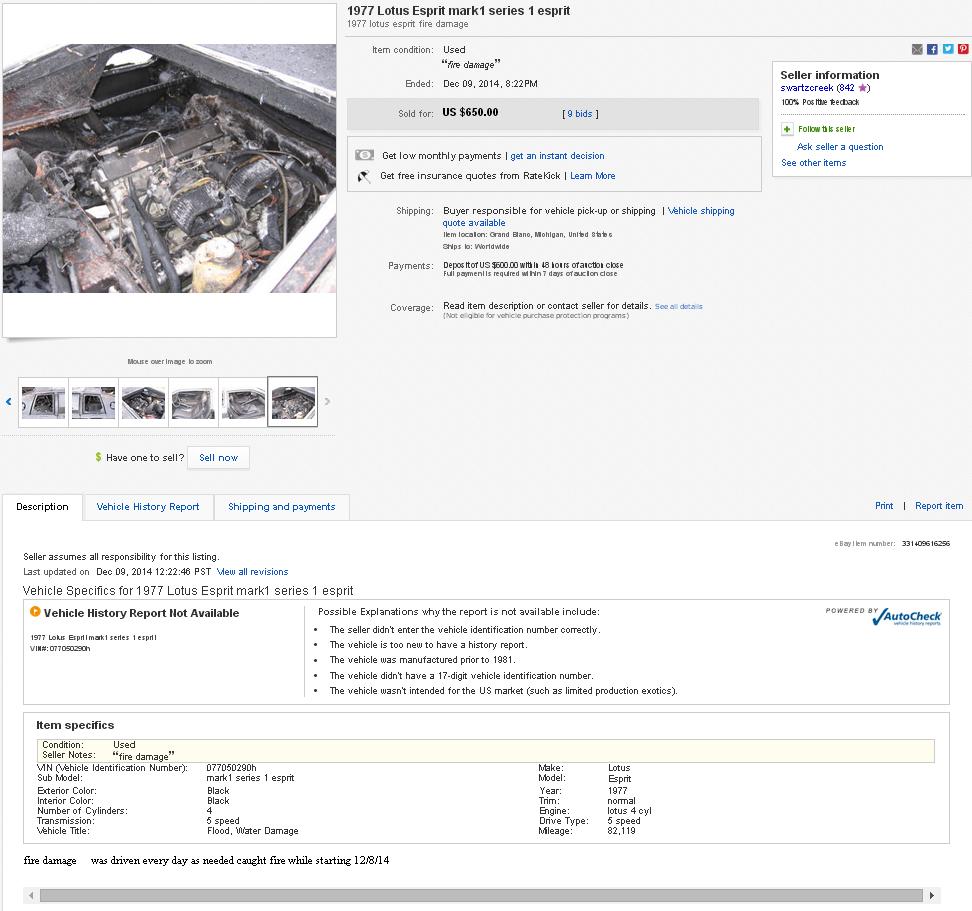
Task: Select fifth thumbnail in gallery
Action: 243,402
